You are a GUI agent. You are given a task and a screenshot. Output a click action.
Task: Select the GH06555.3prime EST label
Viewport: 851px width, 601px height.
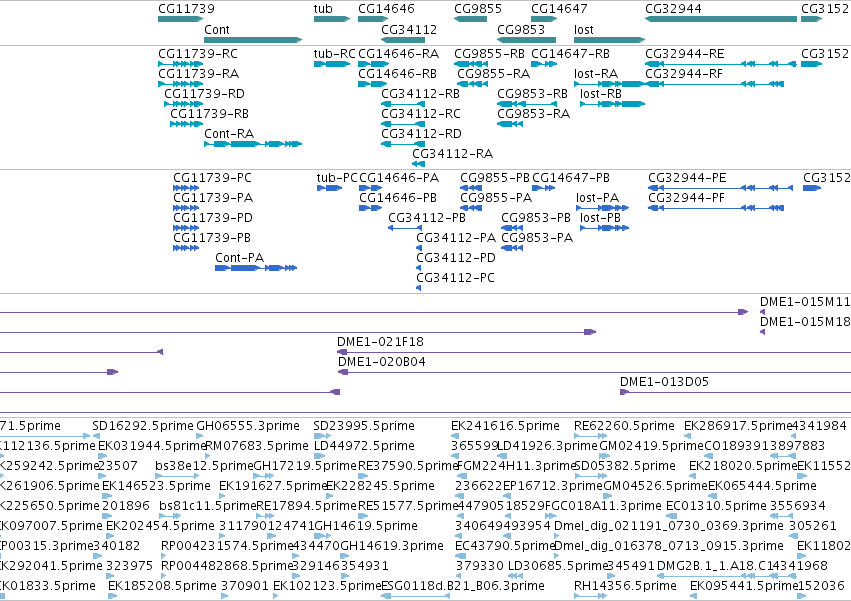click(247, 426)
